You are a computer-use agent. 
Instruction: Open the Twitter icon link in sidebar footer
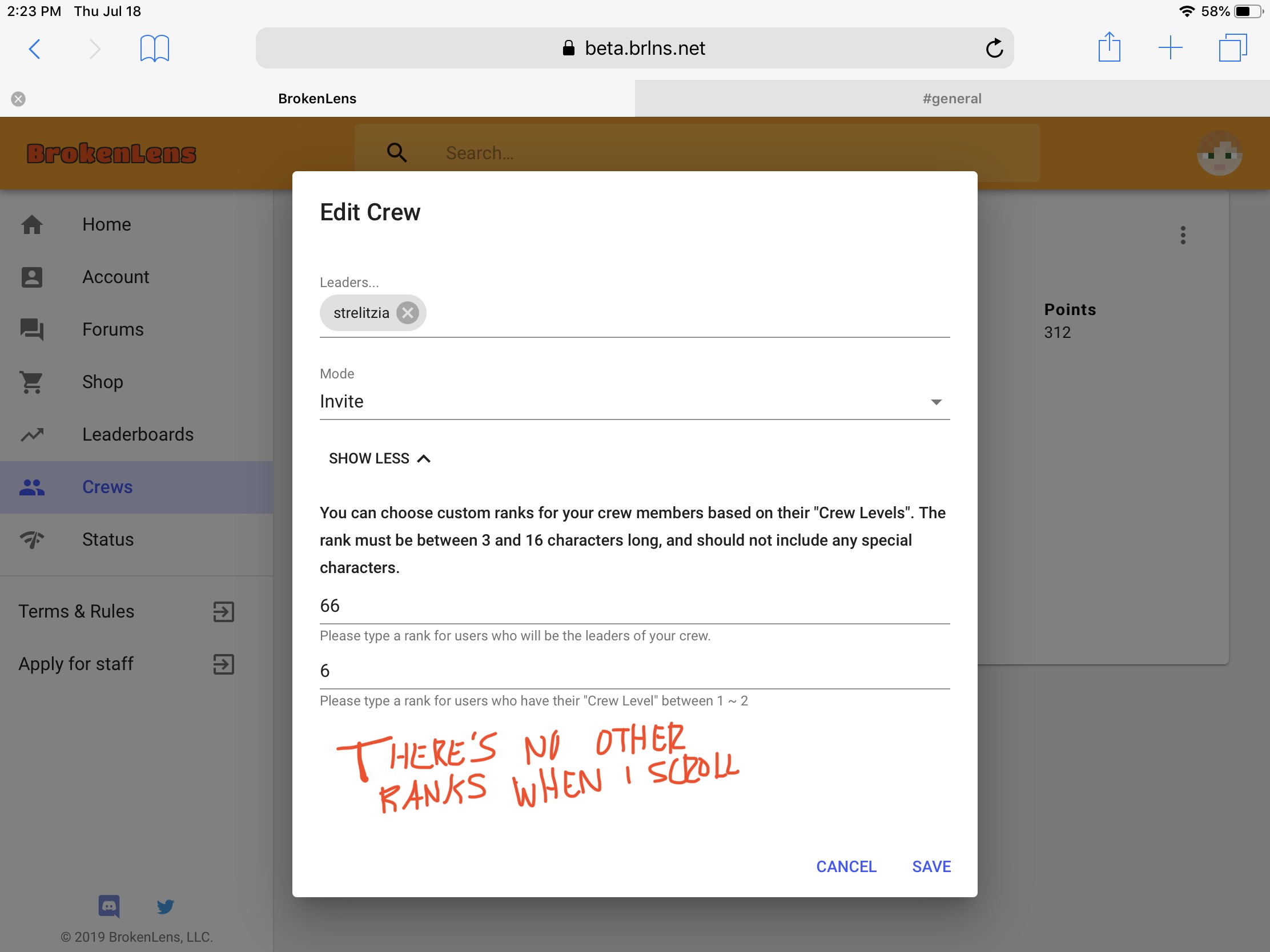[166, 906]
